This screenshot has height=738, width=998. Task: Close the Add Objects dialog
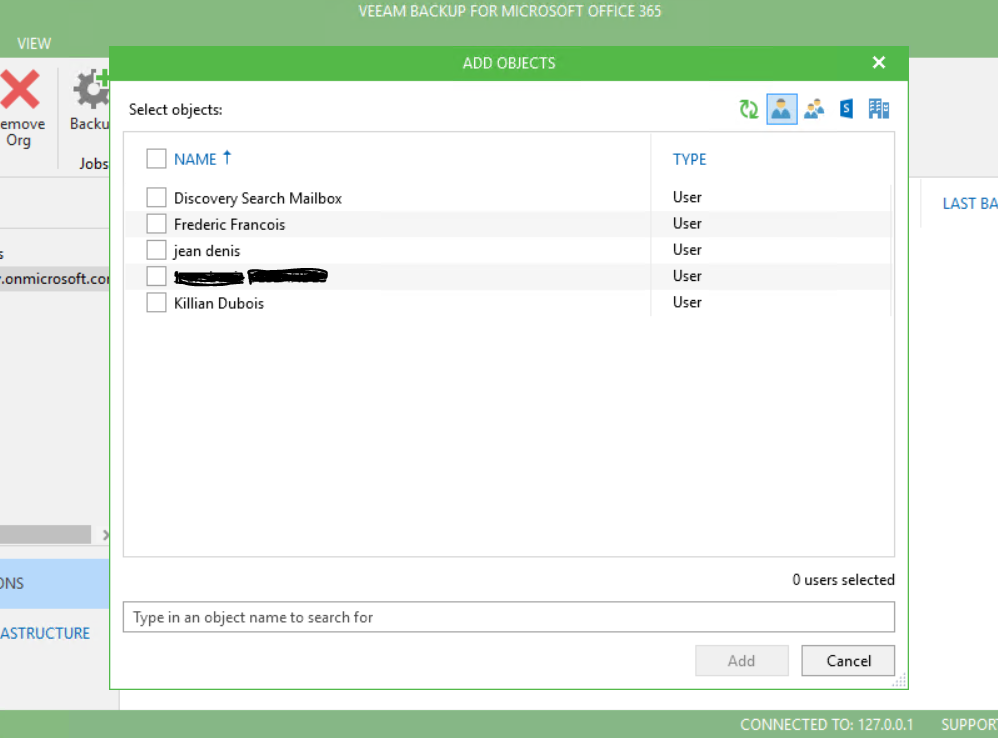pos(879,62)
